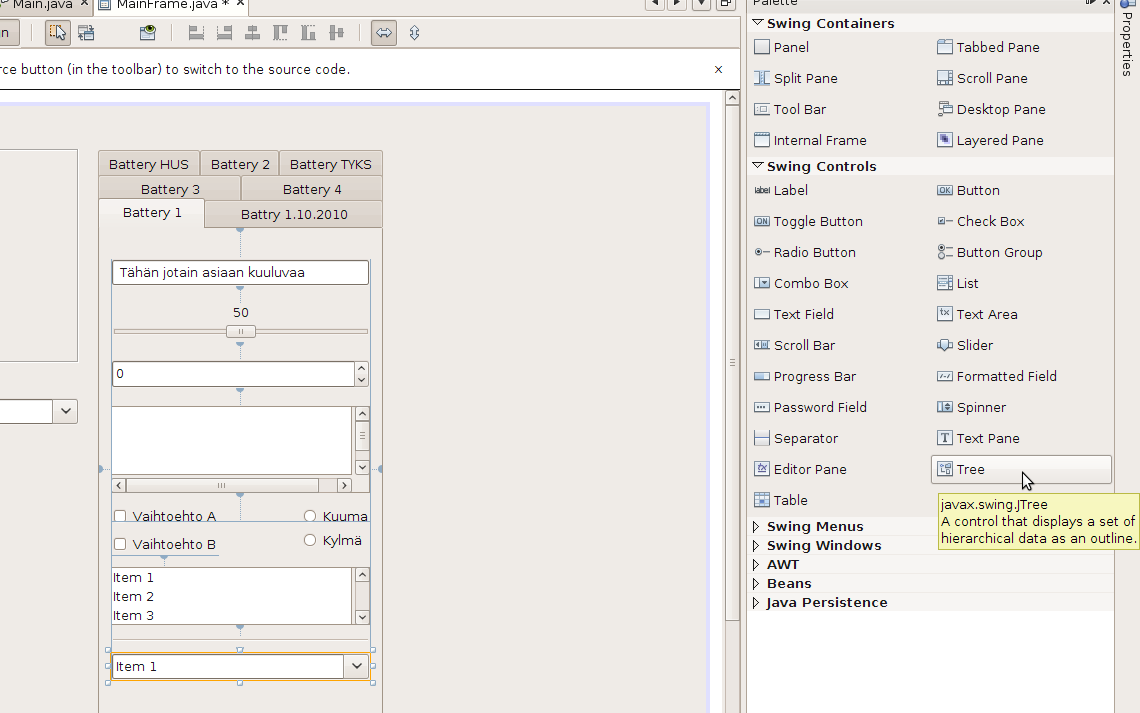Pick Table component from the palette
This screenshot has width=1140, height=713.
[781, 501]
